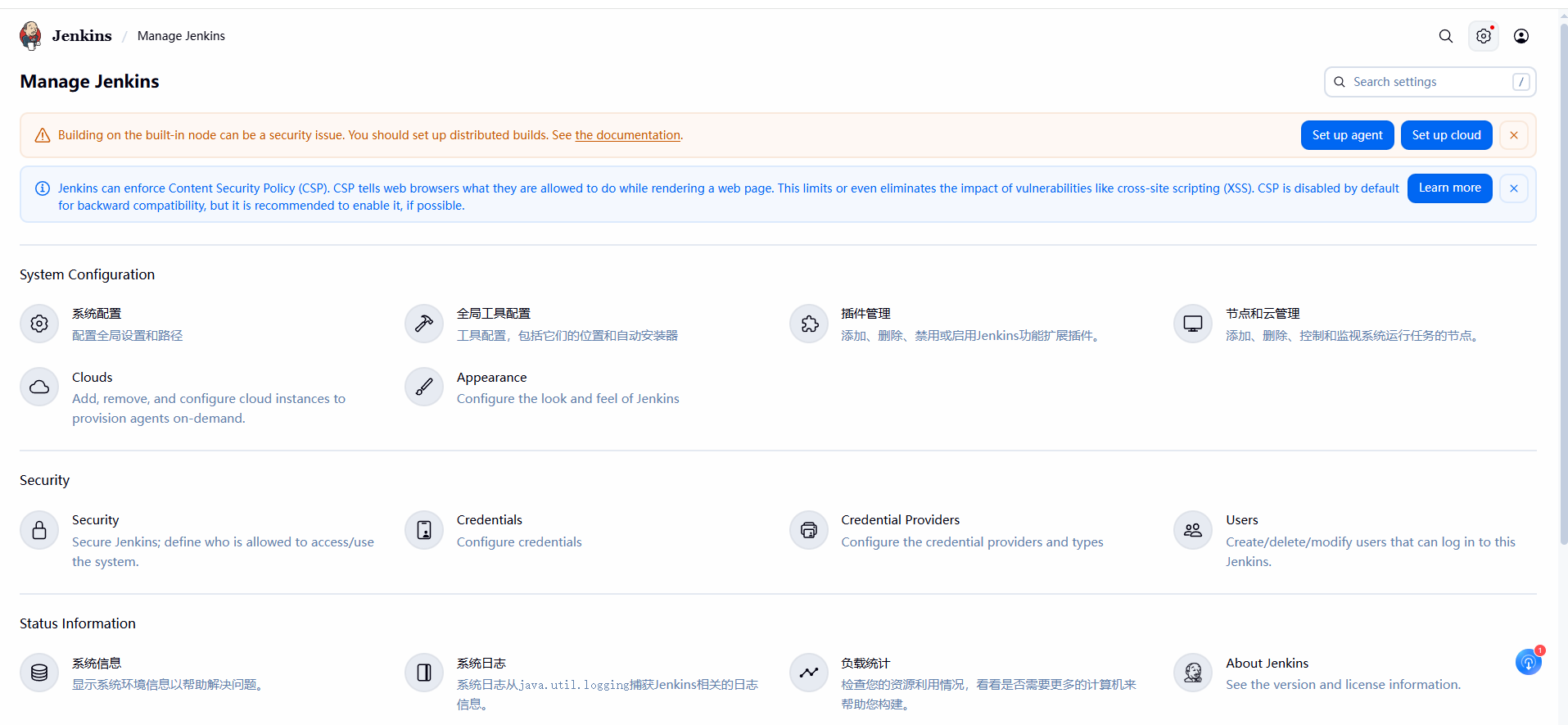
Task: Click description Configure the look and feel of Jenkins
Action: [568, 399]
